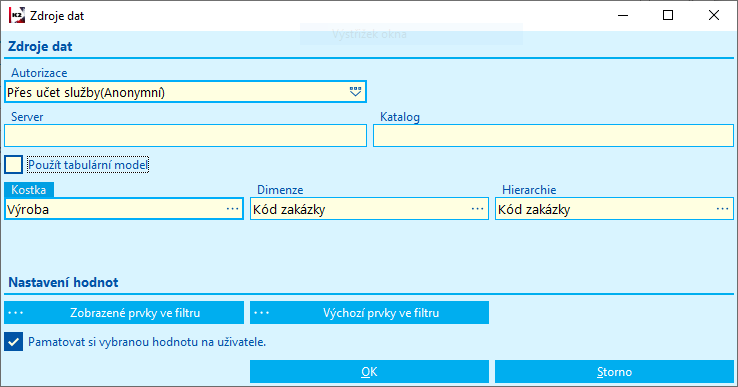This screenshot has width=738, height=387.
Task: Click the K2 application icon in title bar
Action: coord(17,16)
